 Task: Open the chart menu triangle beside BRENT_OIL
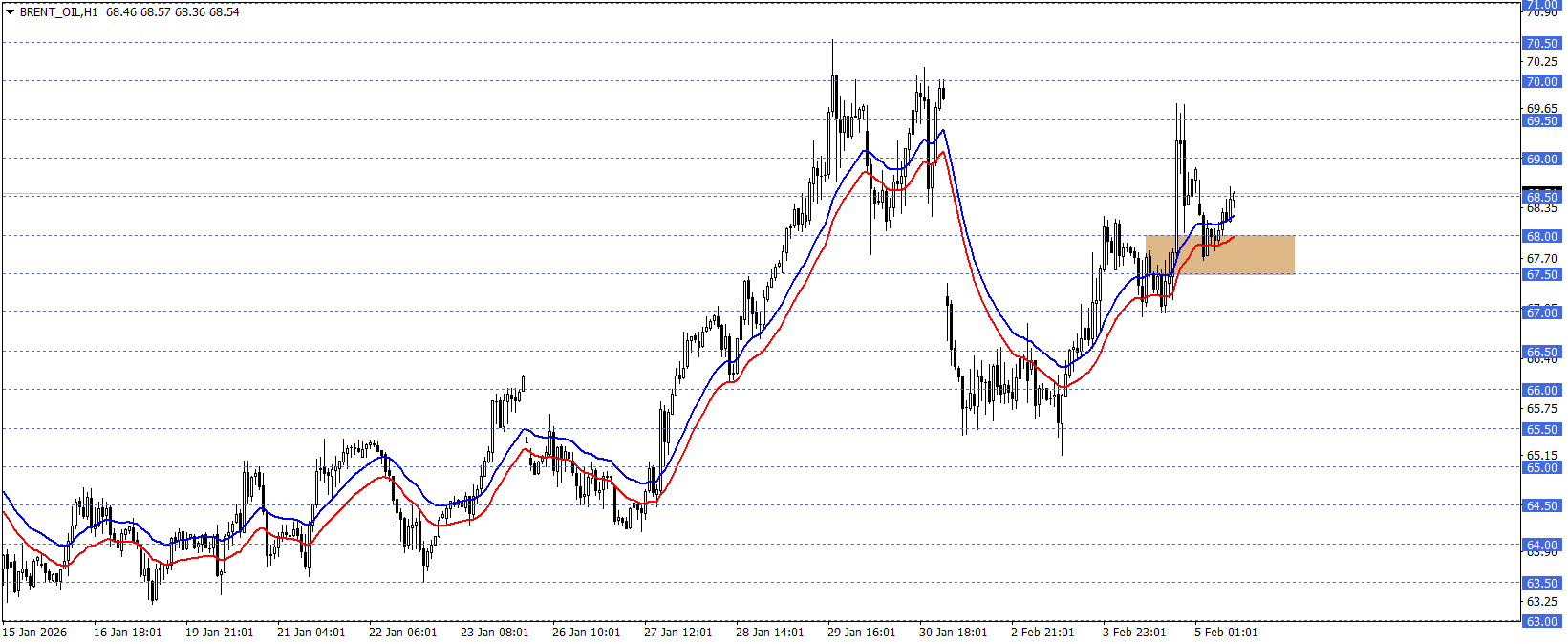click(x=10, y=12)
